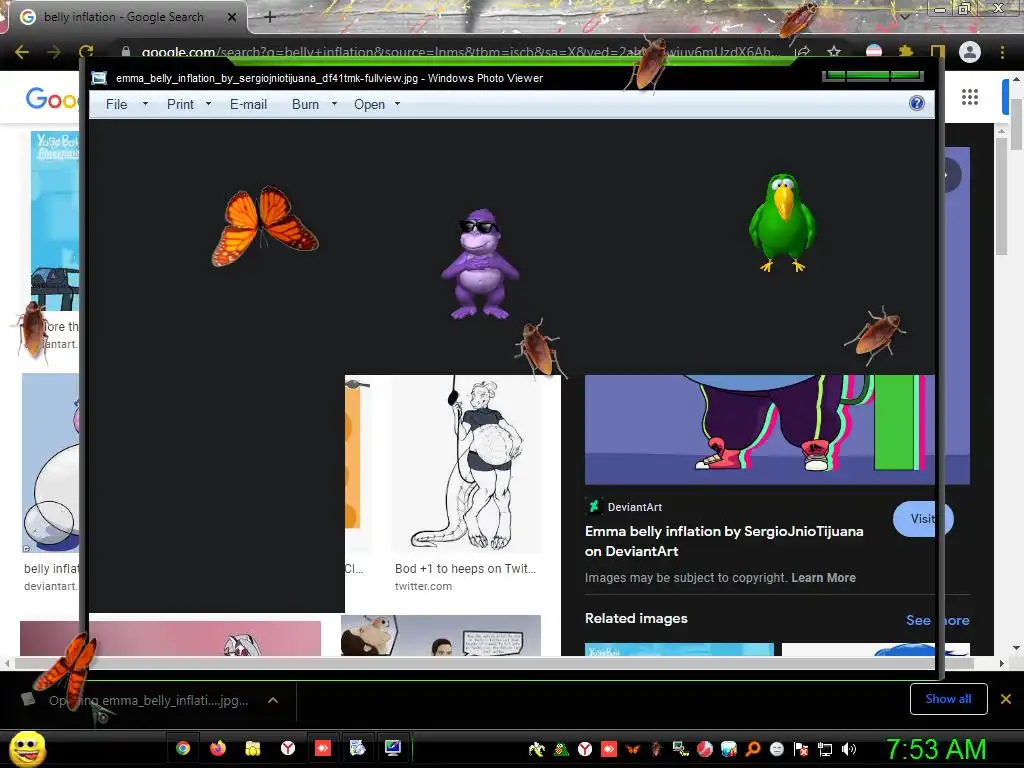1024x768 pixels.
Task: Open Chrome's Extensions puzzle icon
Action: pos(906,52)
